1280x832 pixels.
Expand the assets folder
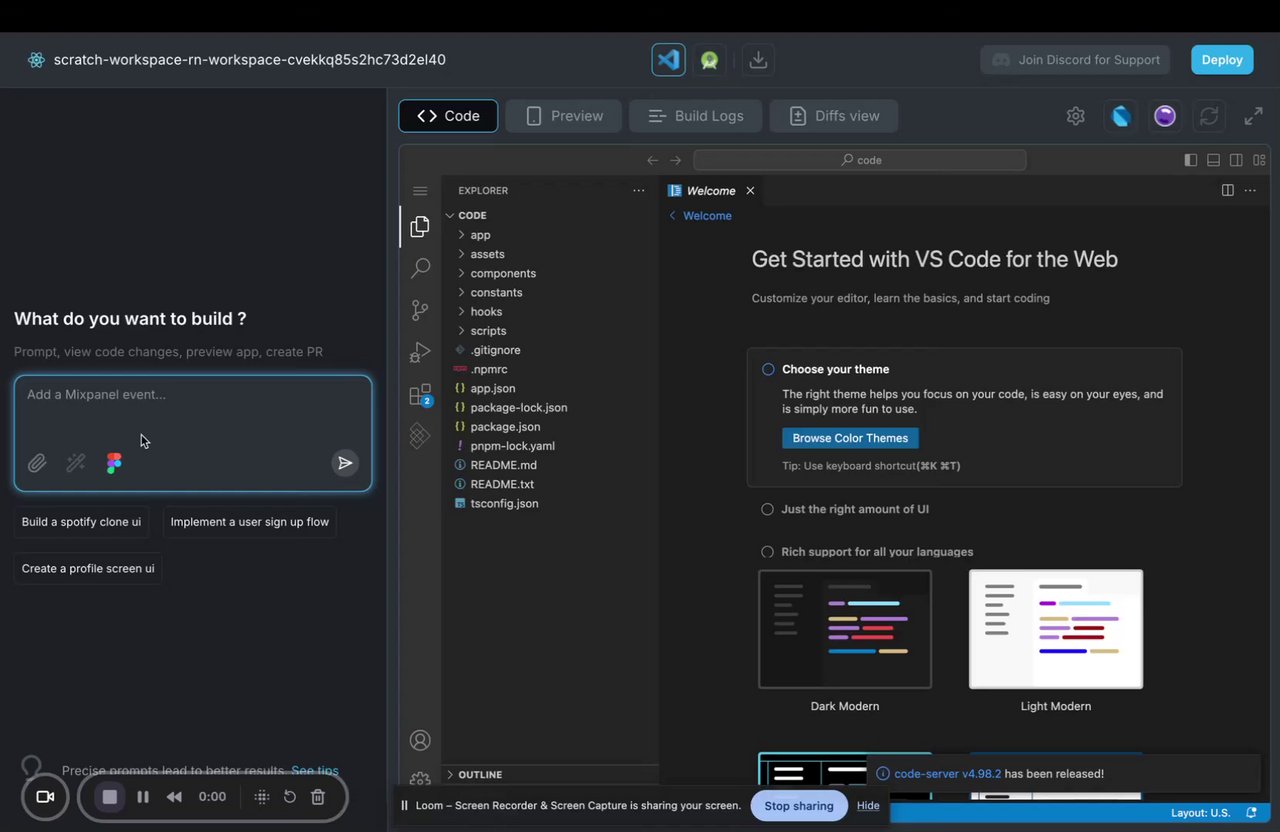click(487, 254)
